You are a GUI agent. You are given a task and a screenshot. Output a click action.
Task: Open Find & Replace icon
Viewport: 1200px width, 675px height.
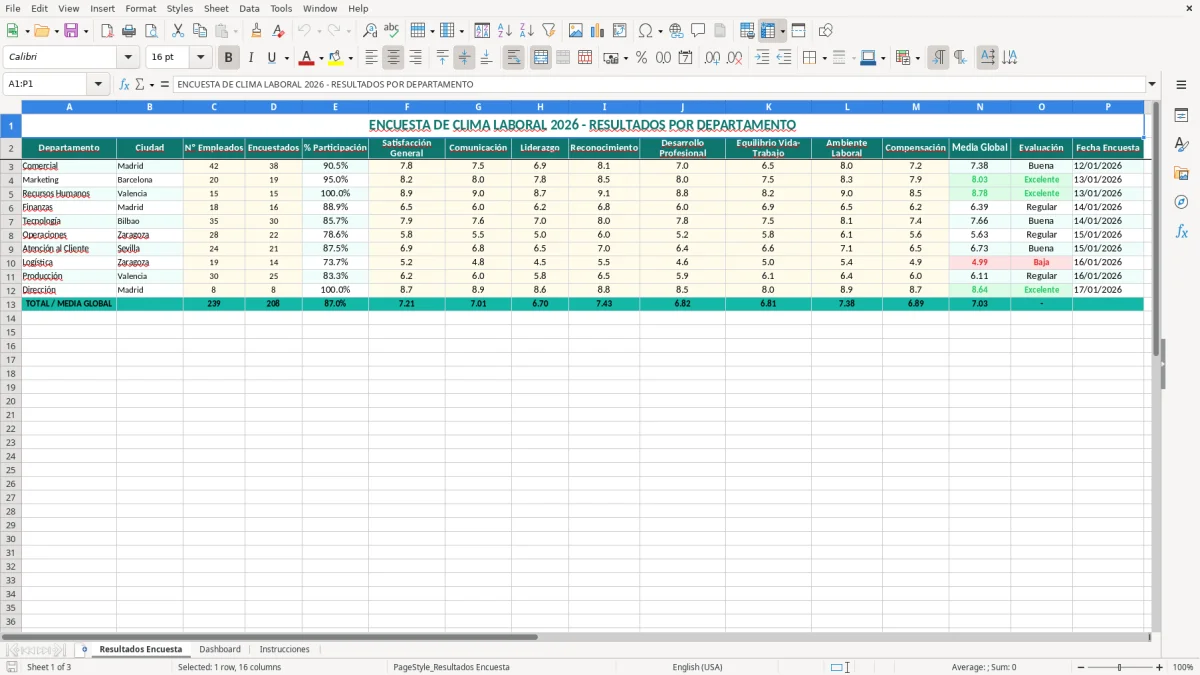coord(370,31)
